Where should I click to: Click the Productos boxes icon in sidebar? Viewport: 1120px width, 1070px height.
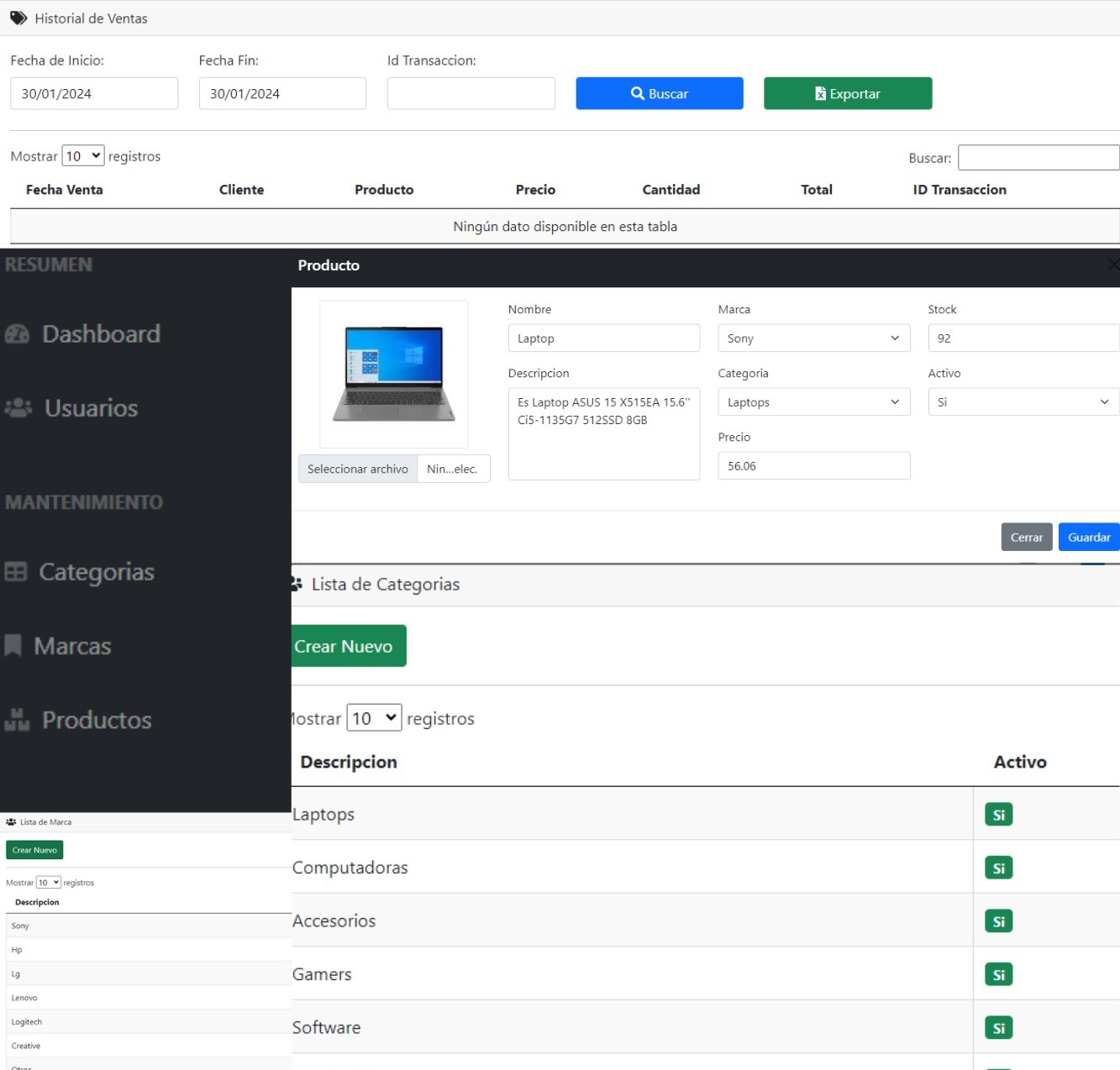click(17, 720)
